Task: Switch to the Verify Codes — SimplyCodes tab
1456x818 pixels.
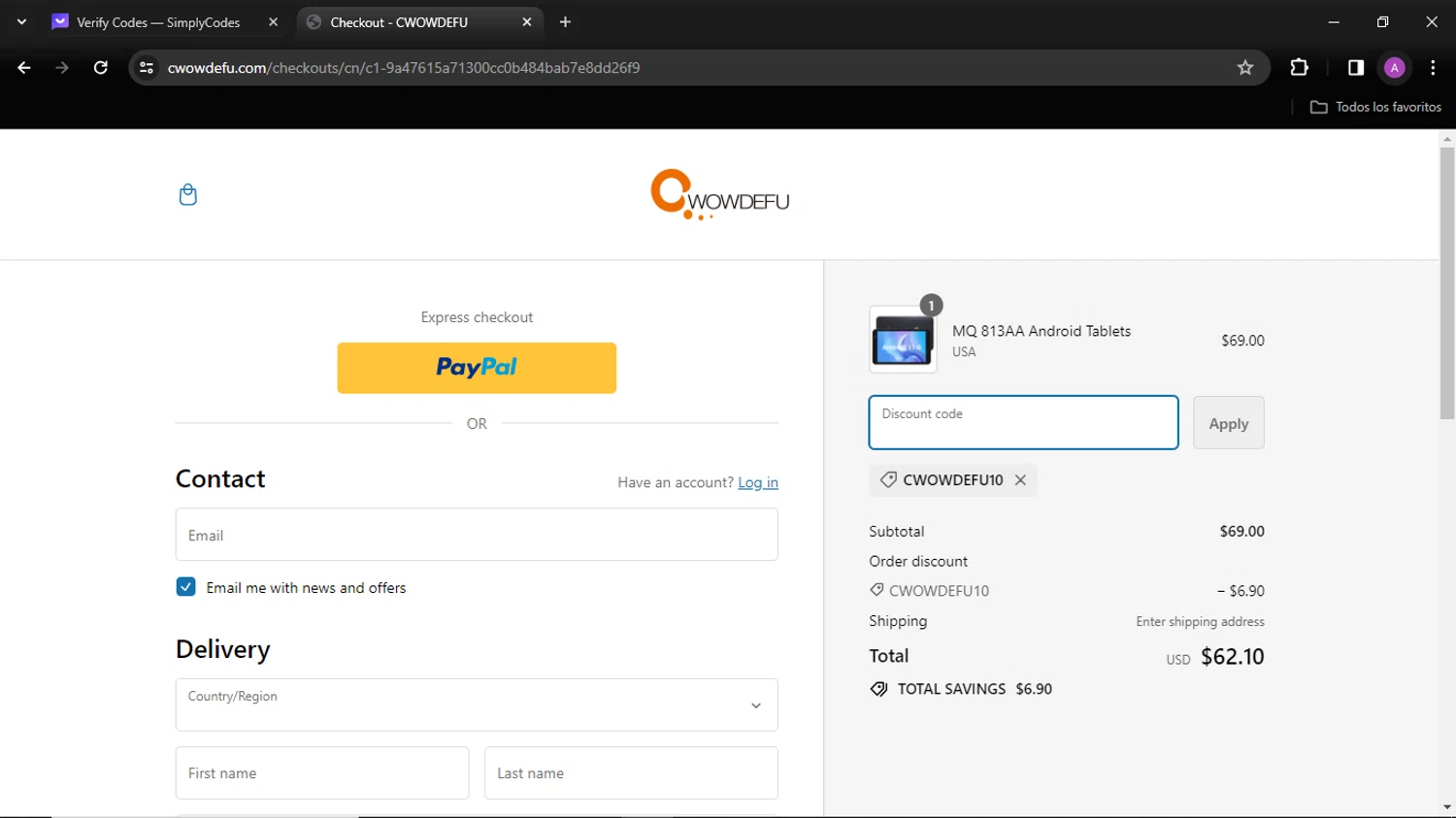Action: click(158, 22)
